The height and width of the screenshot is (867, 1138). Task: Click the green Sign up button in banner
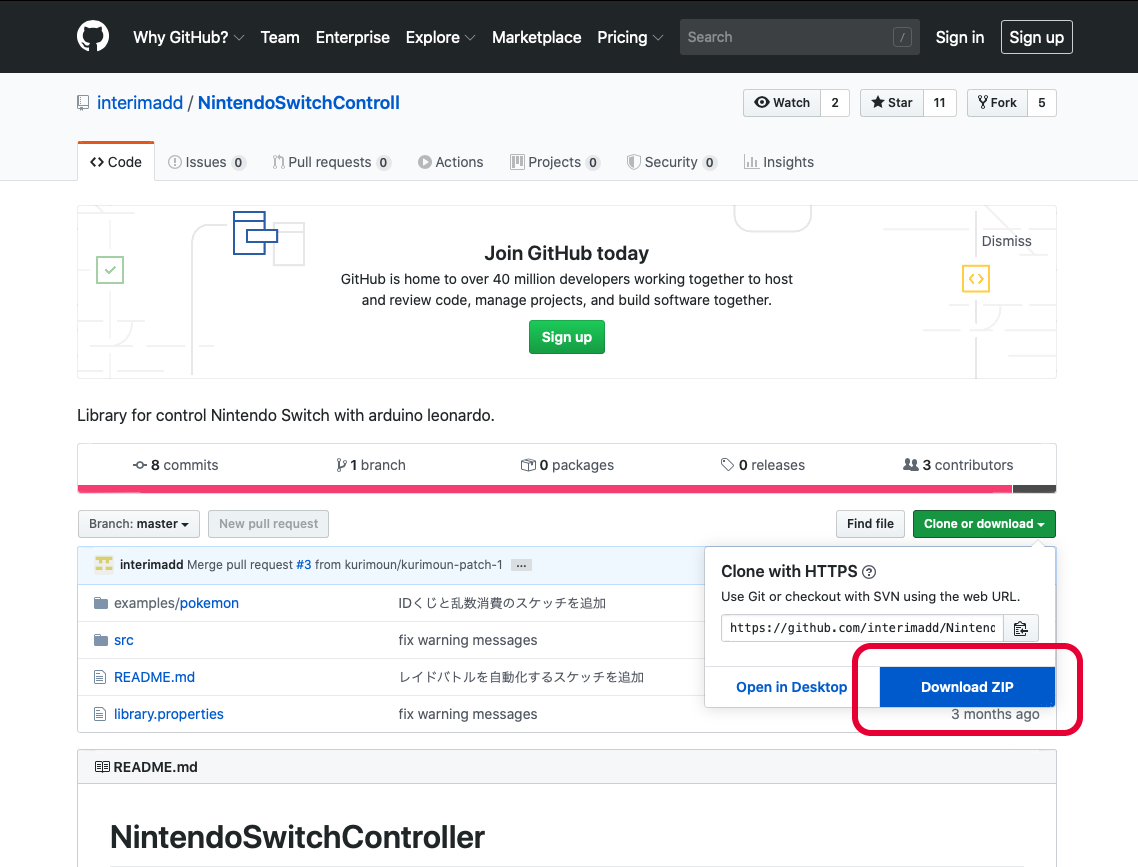pos(567,337)
